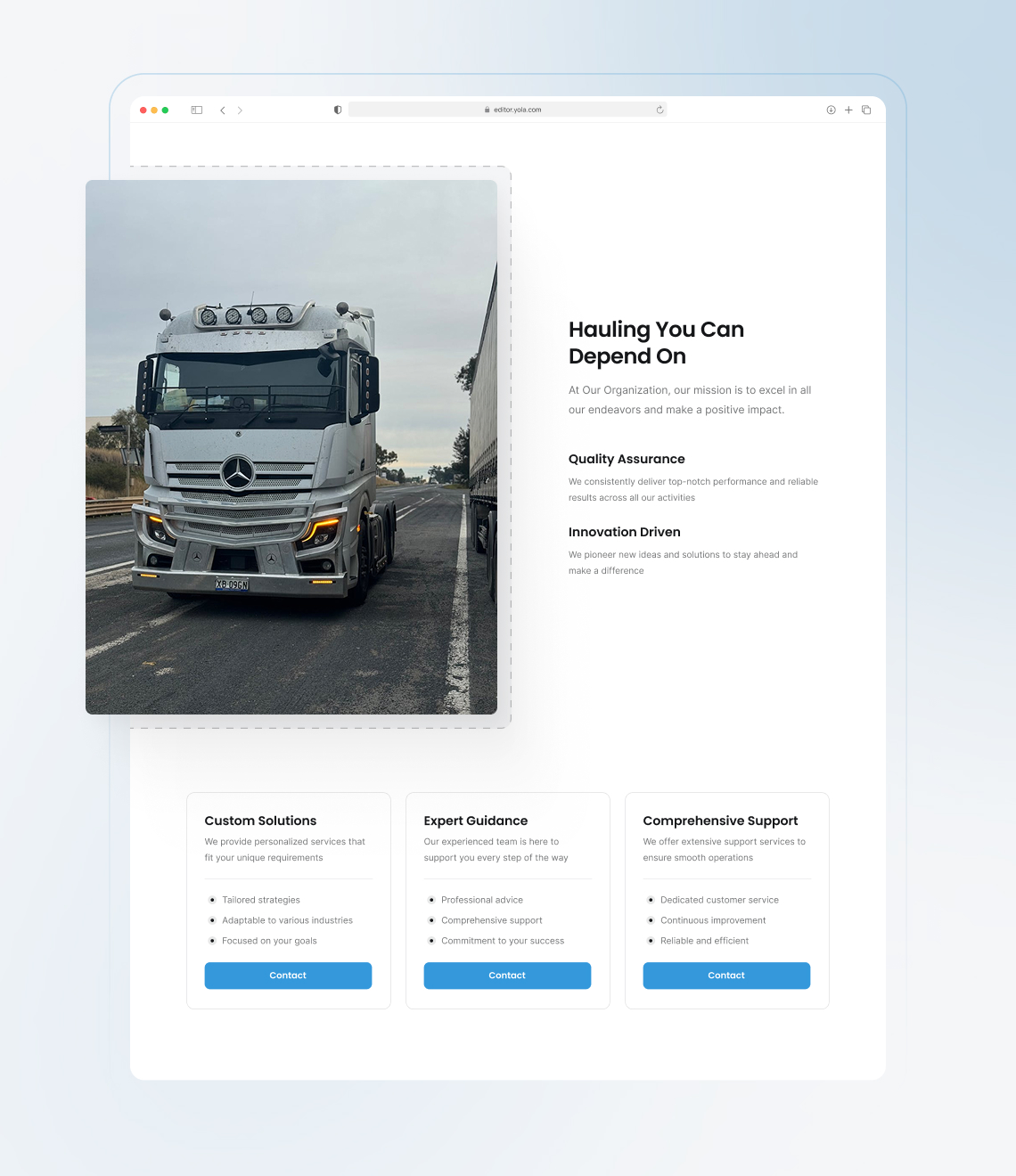The height and width of the screenshot is (1176, 1016).
Task: Select the Continuous improvement bullet
Action: point(713,920)
